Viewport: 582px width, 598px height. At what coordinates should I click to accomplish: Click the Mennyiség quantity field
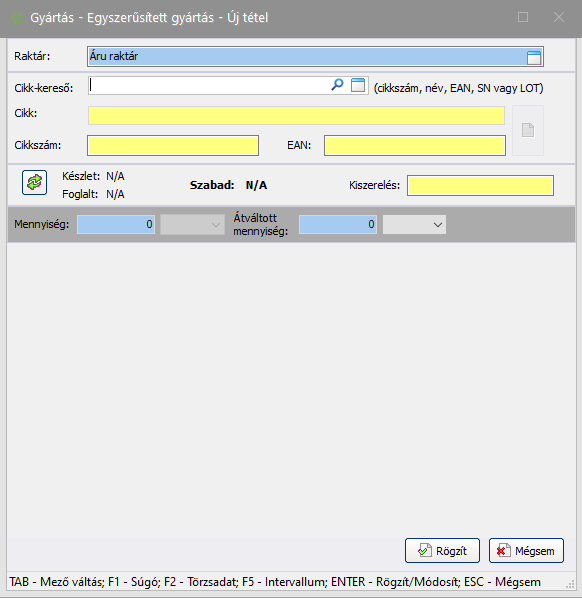pos(116,224)
